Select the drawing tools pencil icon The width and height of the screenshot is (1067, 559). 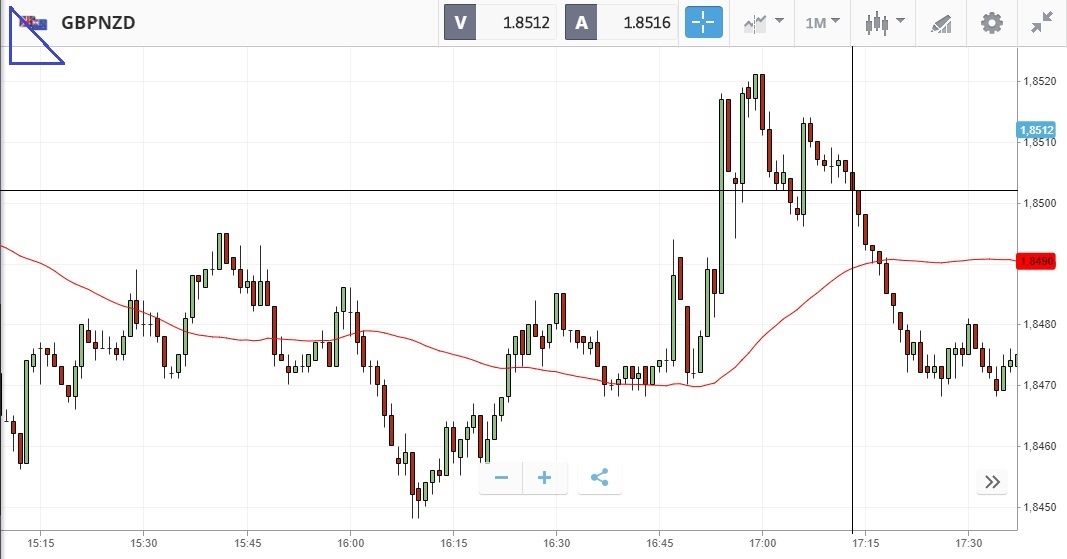pos(941,22)
